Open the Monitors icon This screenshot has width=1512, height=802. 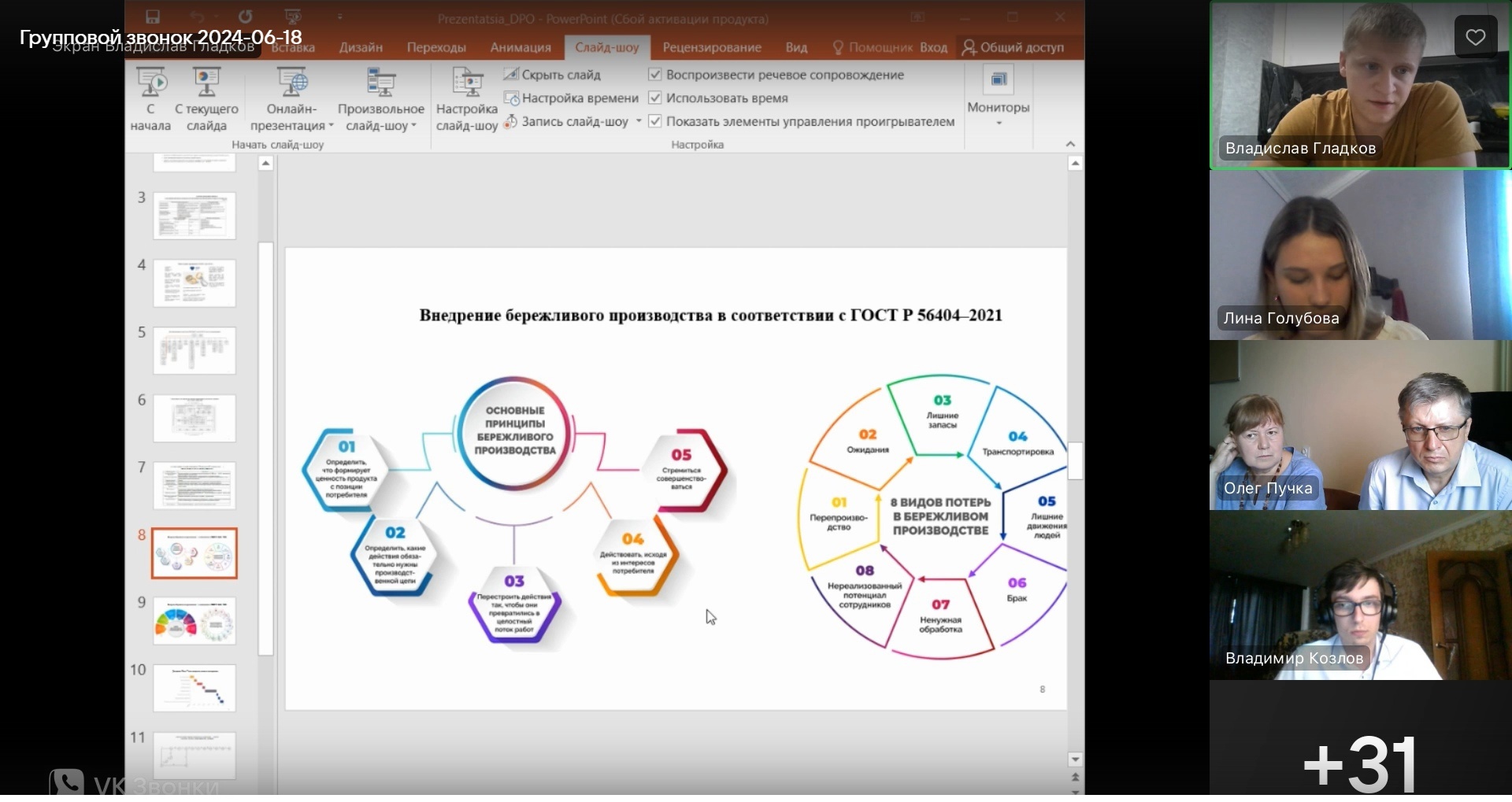tap(999, 79)
